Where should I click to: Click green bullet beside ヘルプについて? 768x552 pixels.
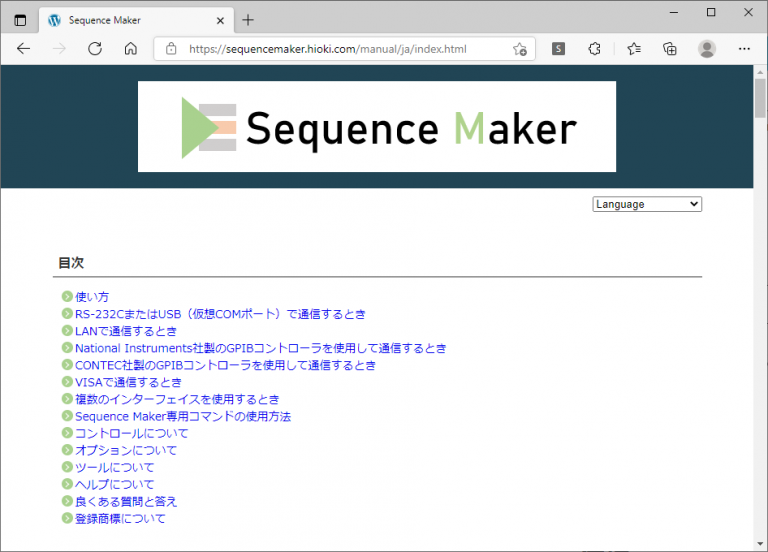click(67, 484)
